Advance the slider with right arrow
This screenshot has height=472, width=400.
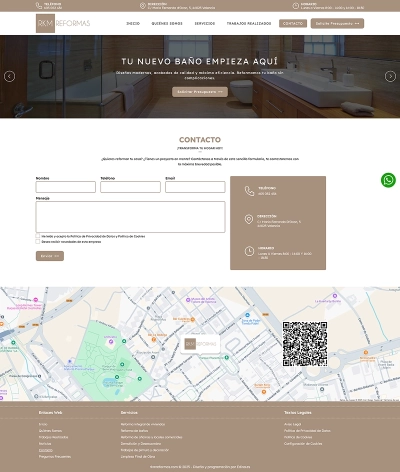[x=390, y=76]
